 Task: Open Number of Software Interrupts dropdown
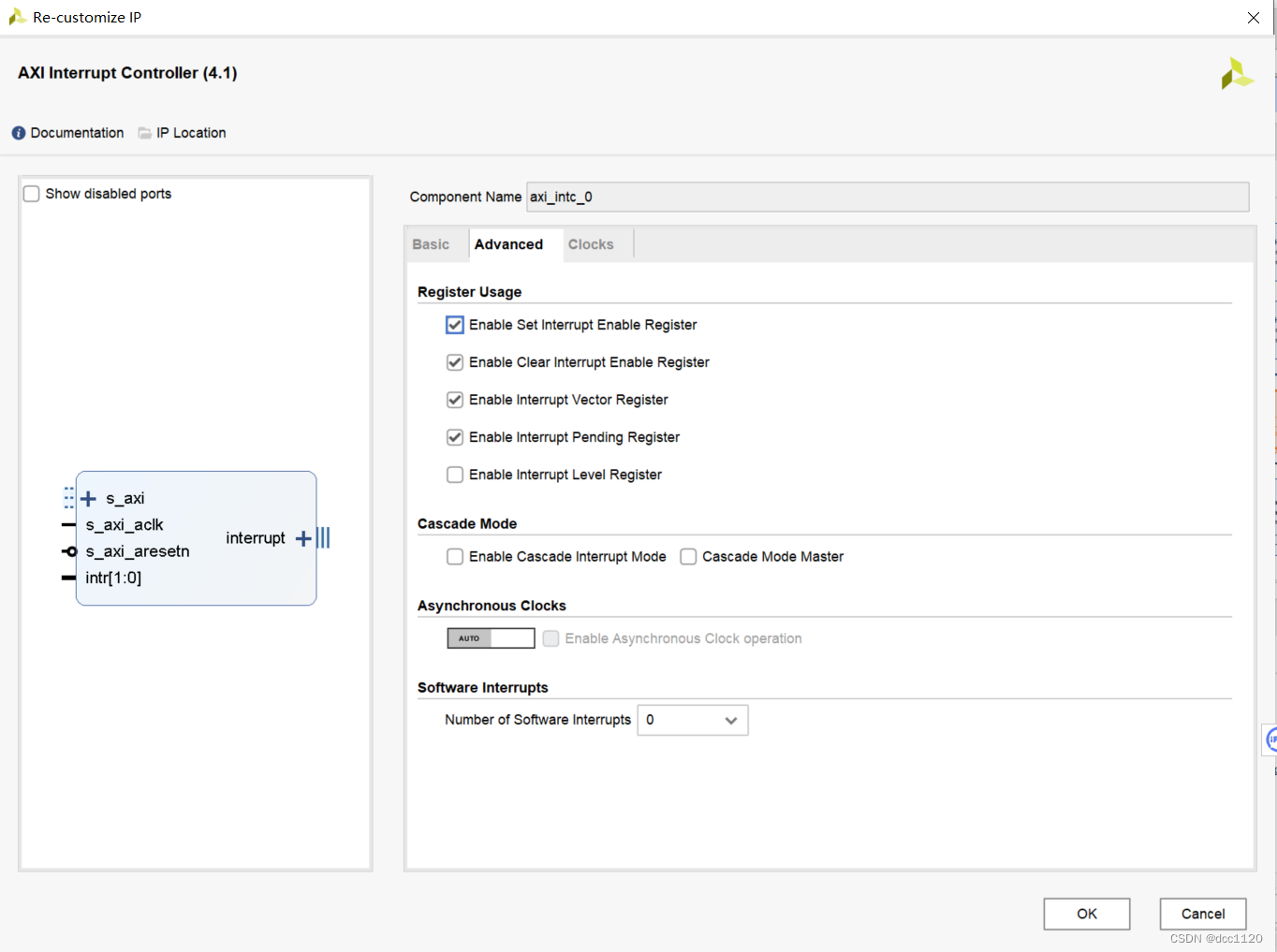tap(693, 720)
